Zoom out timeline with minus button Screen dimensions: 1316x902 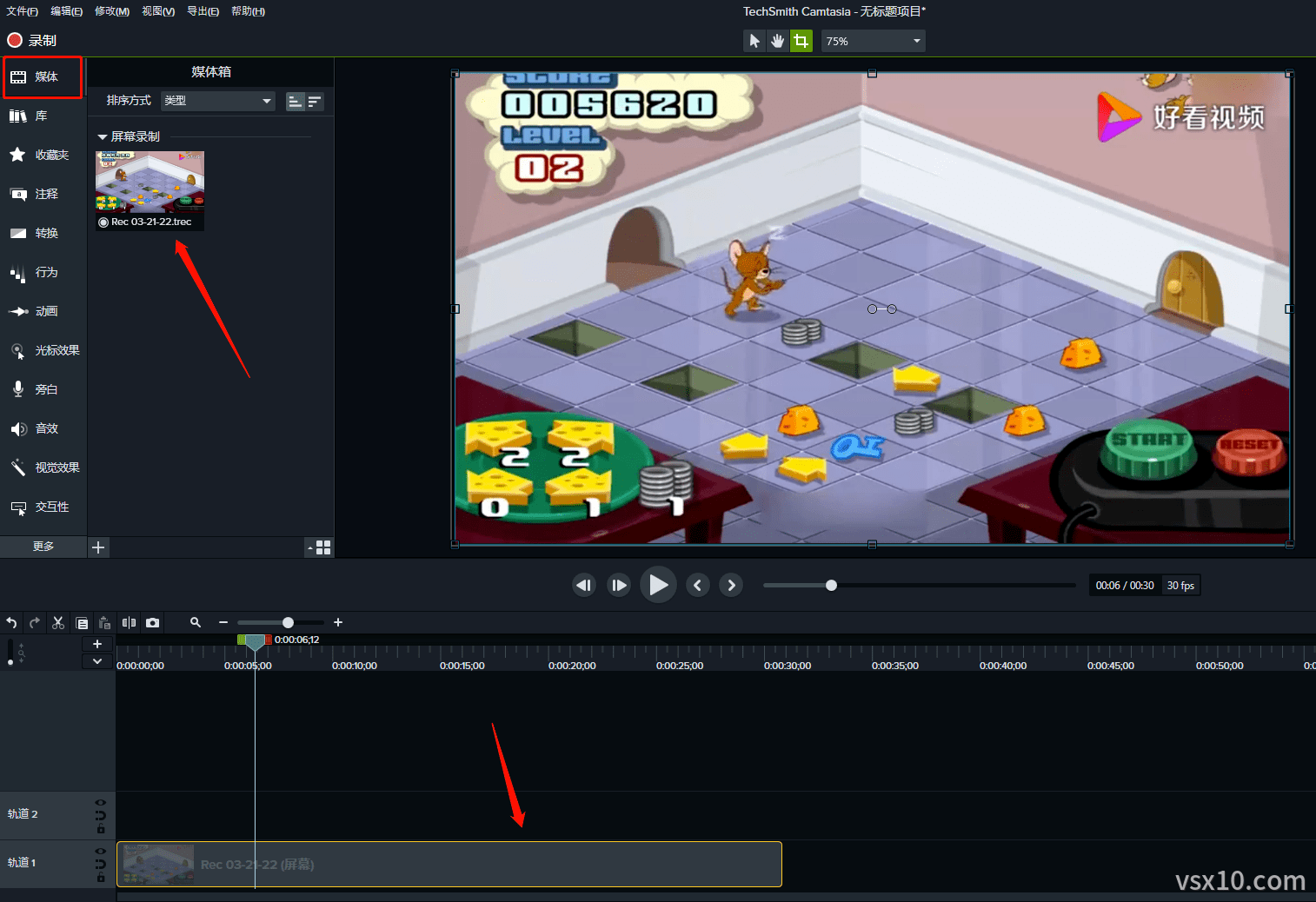pos(223,622)
